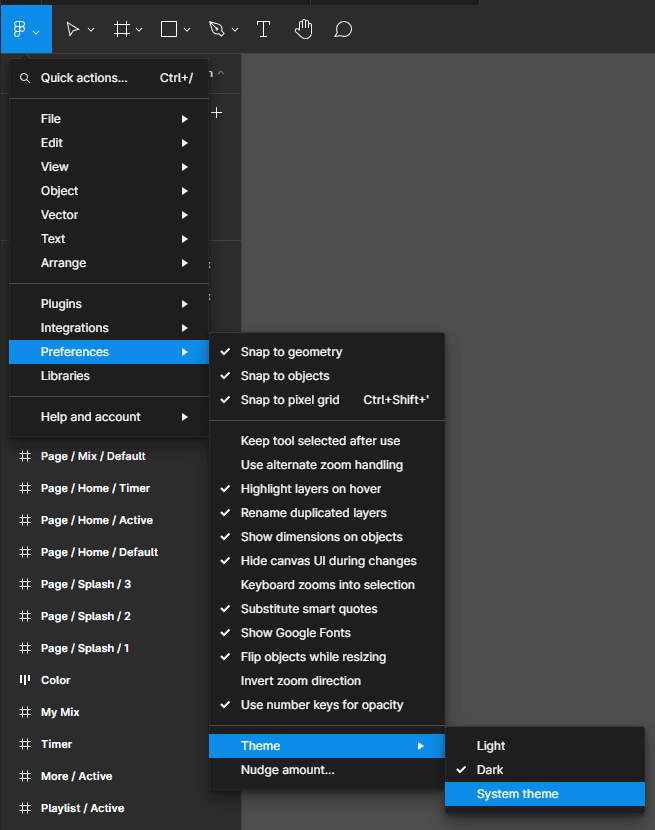Disable Highlight layers on hover
This screenshot has height=830, width=655.
pos(310,489)
